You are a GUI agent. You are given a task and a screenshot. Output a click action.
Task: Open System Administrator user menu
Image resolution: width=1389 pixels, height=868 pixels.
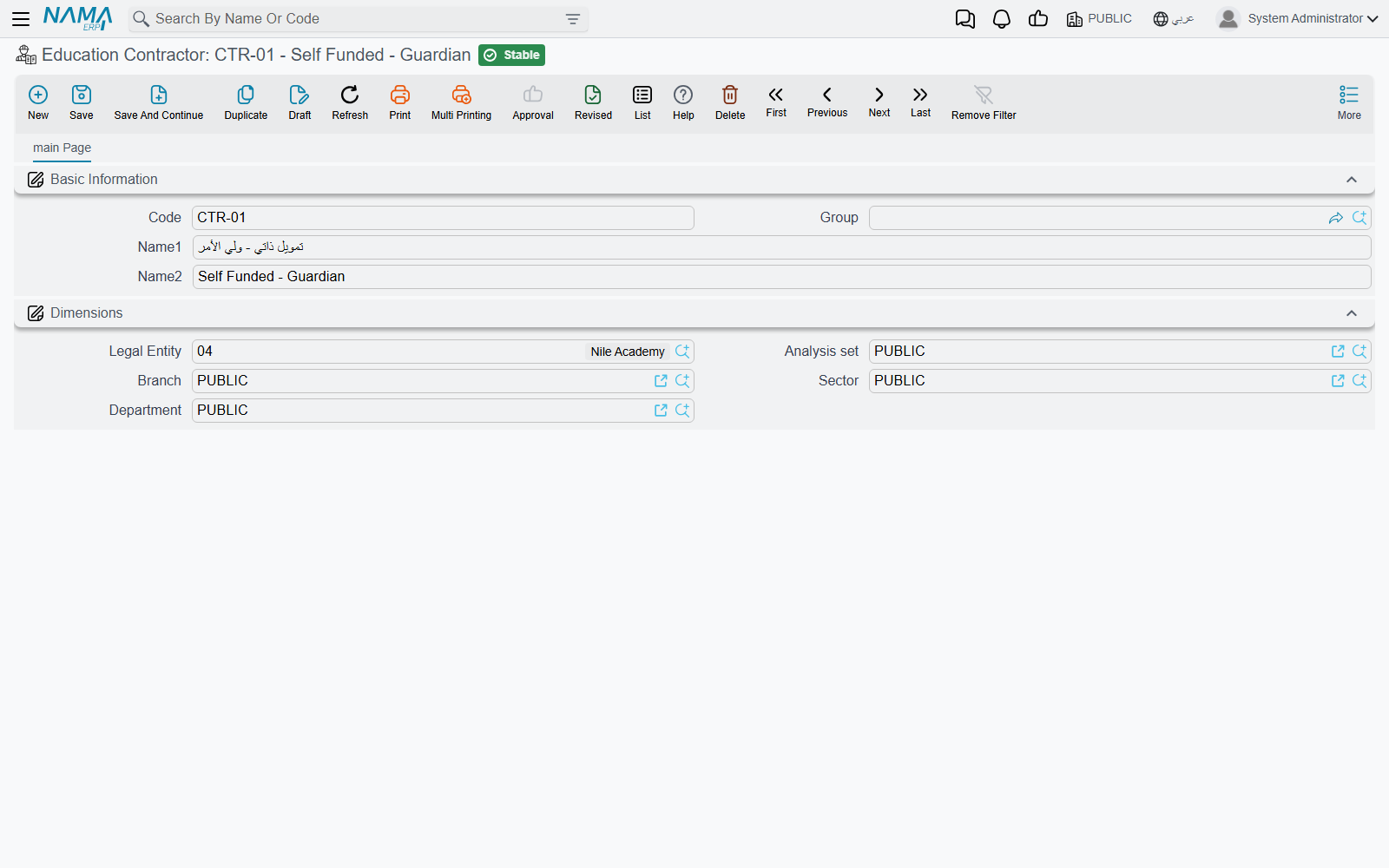tap(1298, 18)
